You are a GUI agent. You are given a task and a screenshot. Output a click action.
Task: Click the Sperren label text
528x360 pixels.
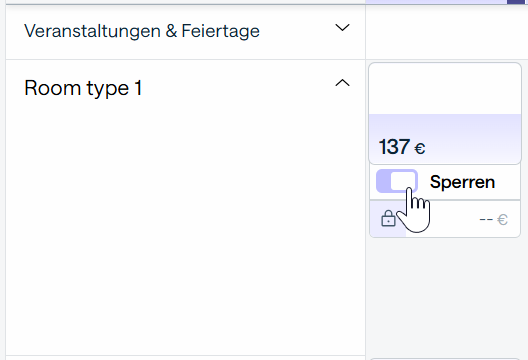[462, 182]
